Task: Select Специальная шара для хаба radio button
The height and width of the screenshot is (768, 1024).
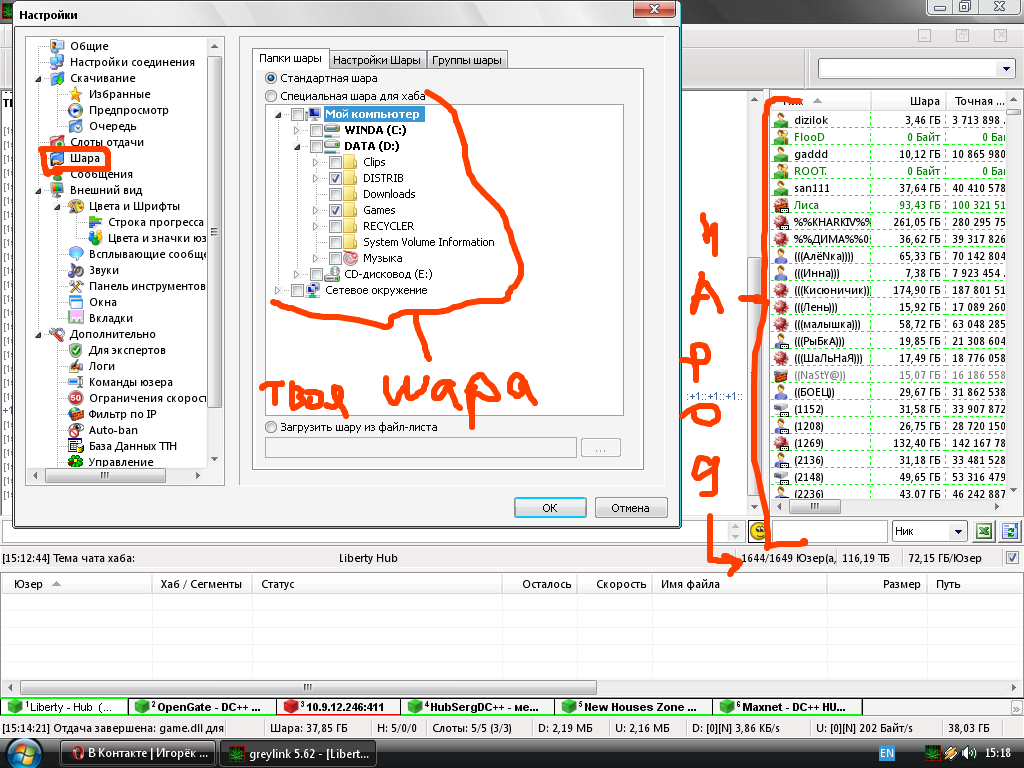Action: [271, 96]
